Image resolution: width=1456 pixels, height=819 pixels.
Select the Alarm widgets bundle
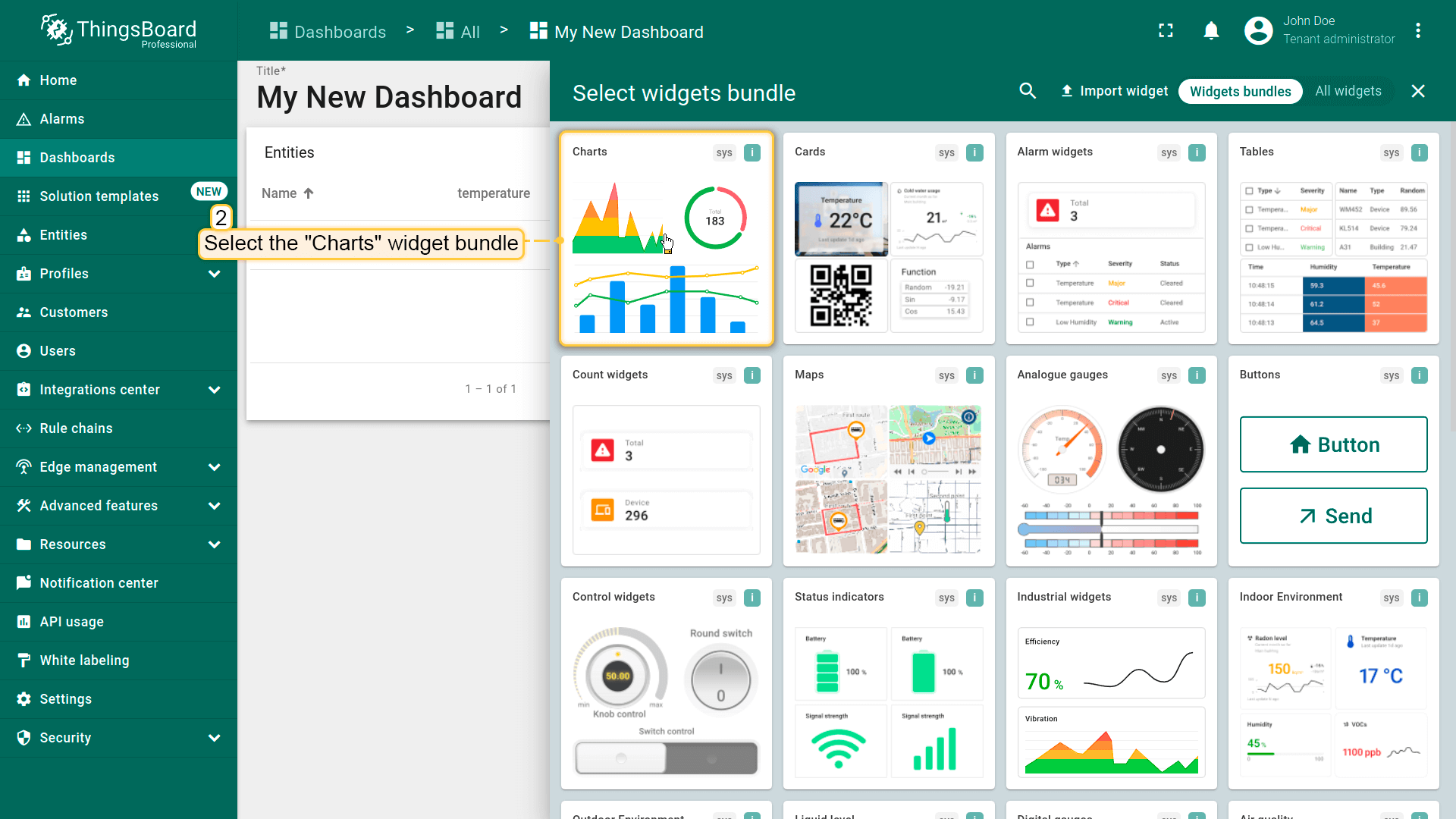(1111, 239)
